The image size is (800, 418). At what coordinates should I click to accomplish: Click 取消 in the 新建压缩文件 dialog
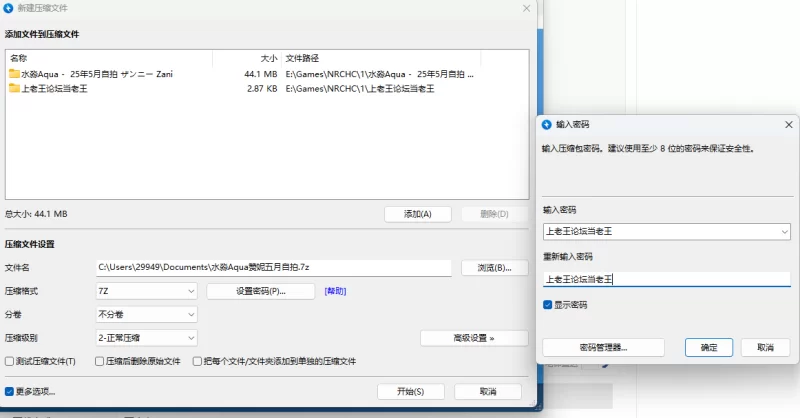click(x=488, y=391)
